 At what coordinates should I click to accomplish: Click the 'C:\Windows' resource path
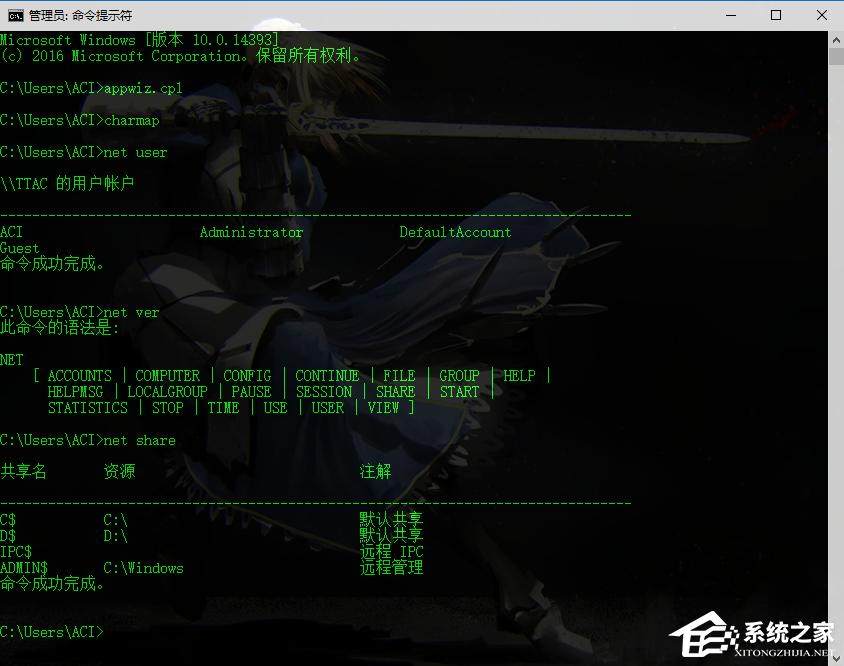pos(143,569)
